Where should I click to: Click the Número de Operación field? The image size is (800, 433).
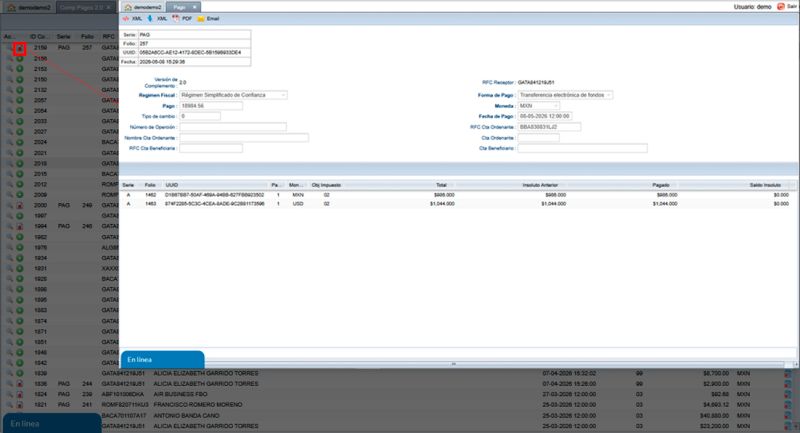[233, 127]
